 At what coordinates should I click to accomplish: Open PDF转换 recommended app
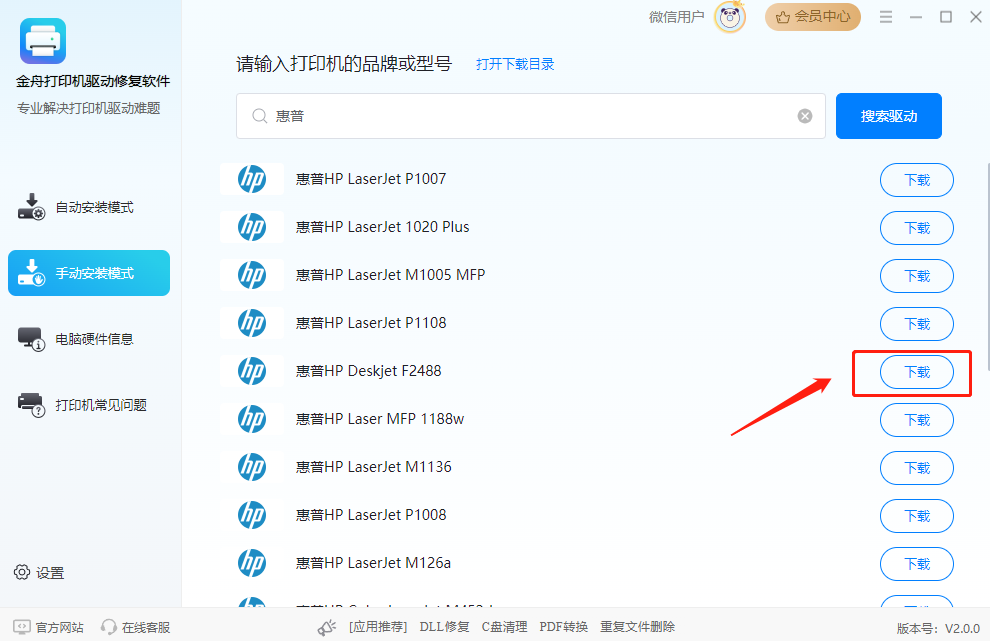563,627
